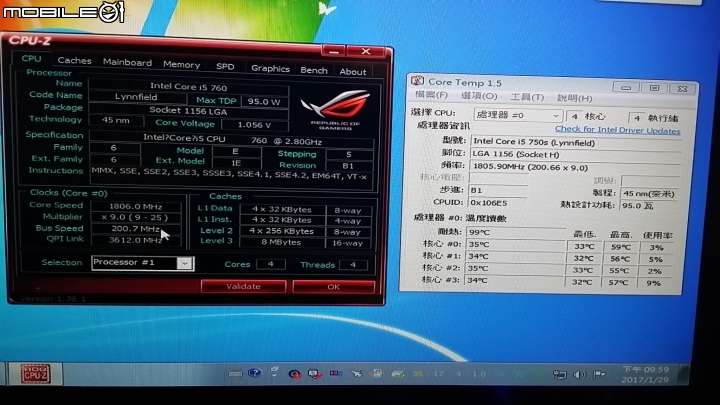Click the Level 3 cache value 8 MBytes
Image resolution: width=720 pixels, height=405 pixels.
click(x=281, y=242)
